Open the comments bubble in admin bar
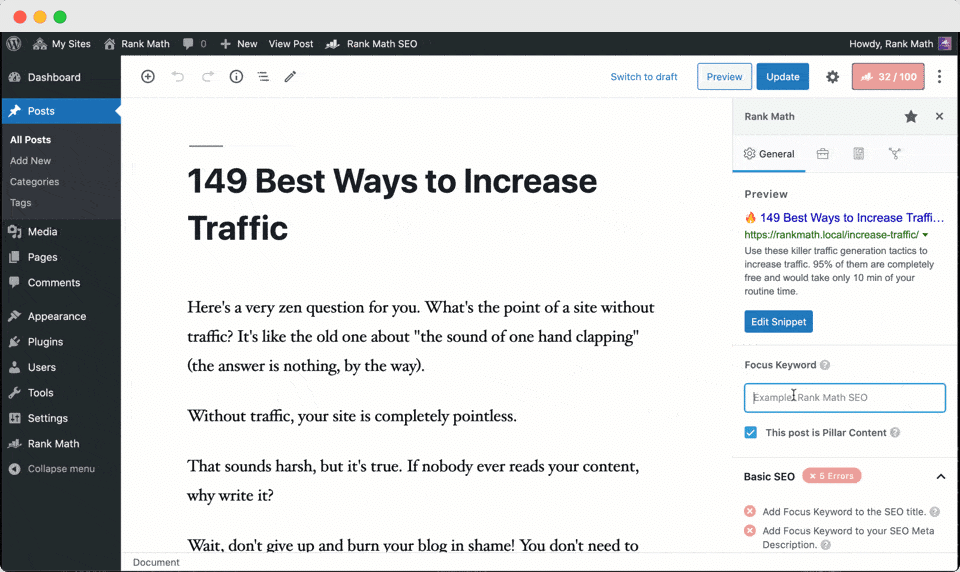960x572 pixels. 194,43
